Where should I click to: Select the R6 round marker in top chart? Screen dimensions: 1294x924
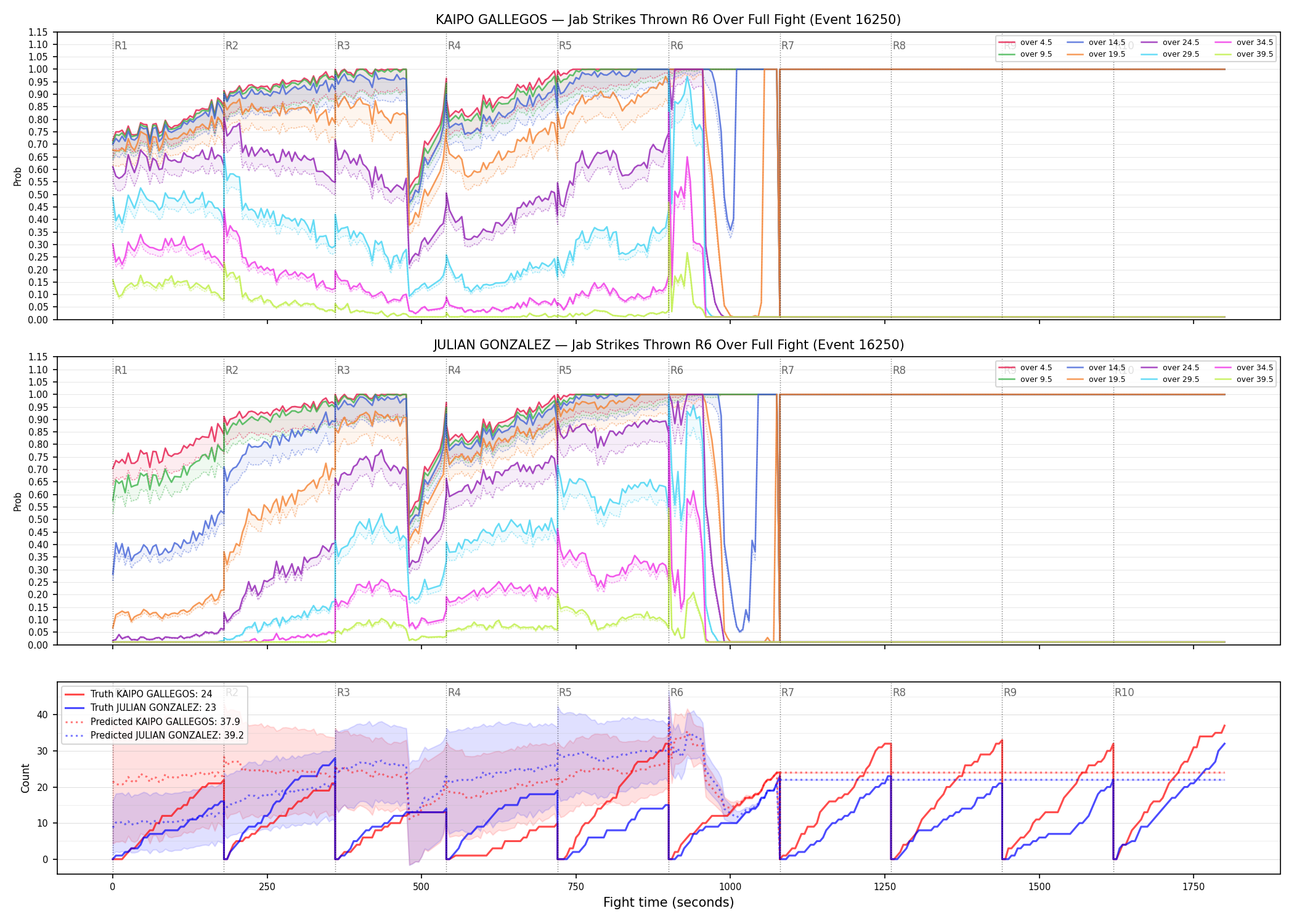pyautogui.click(x=677, y=46)
